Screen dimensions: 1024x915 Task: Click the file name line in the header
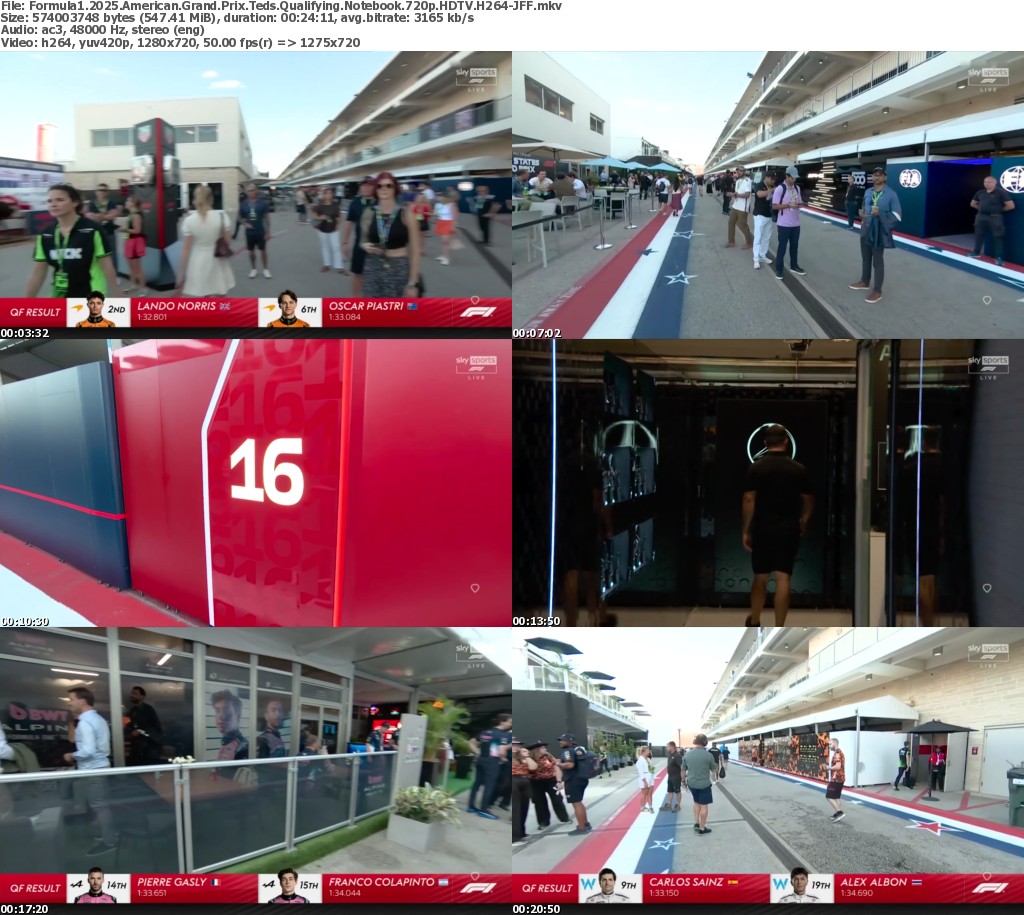(281, 6)
